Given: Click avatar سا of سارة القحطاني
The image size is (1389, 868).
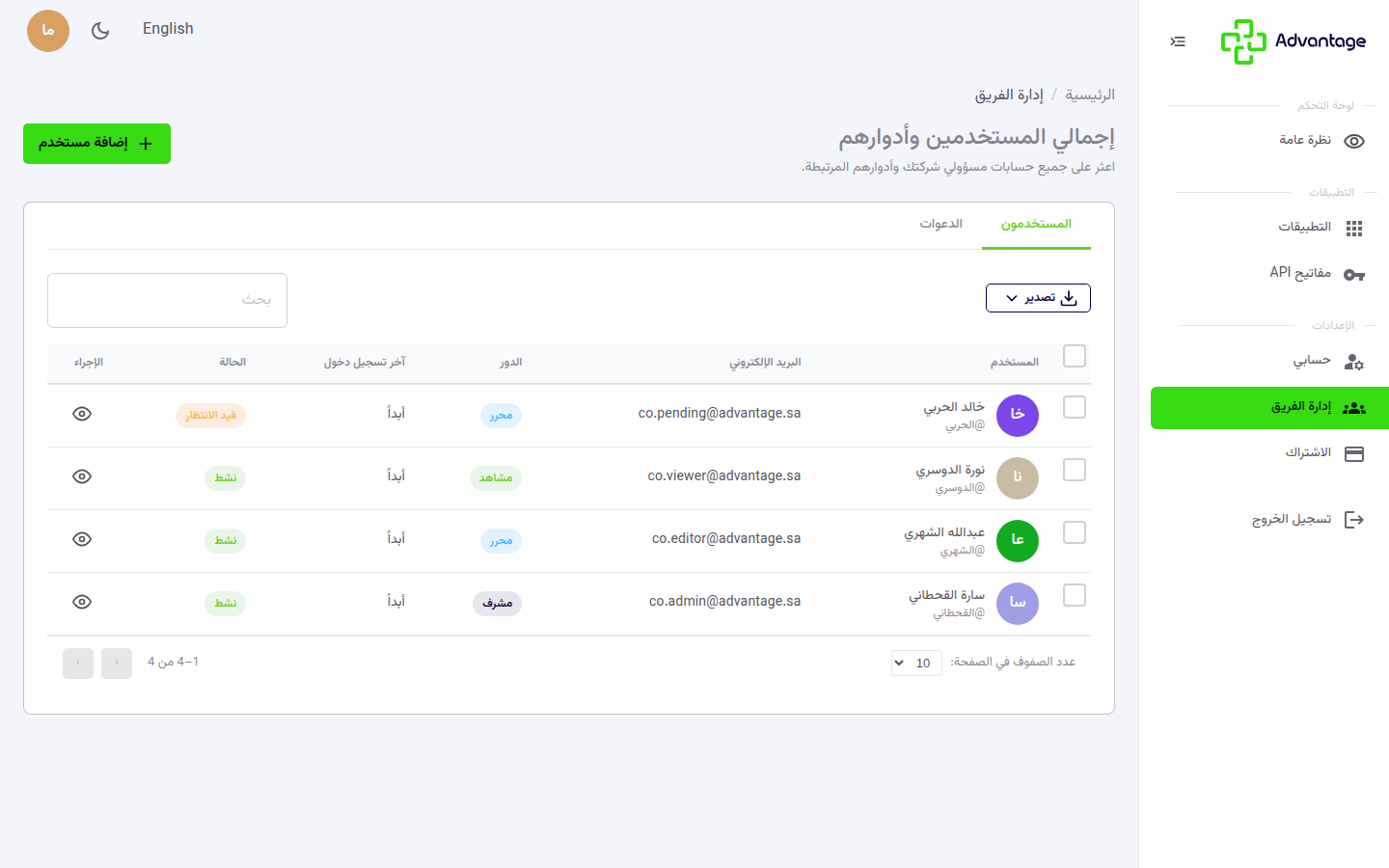Looking at the screenshot, I should point(1018,604).
